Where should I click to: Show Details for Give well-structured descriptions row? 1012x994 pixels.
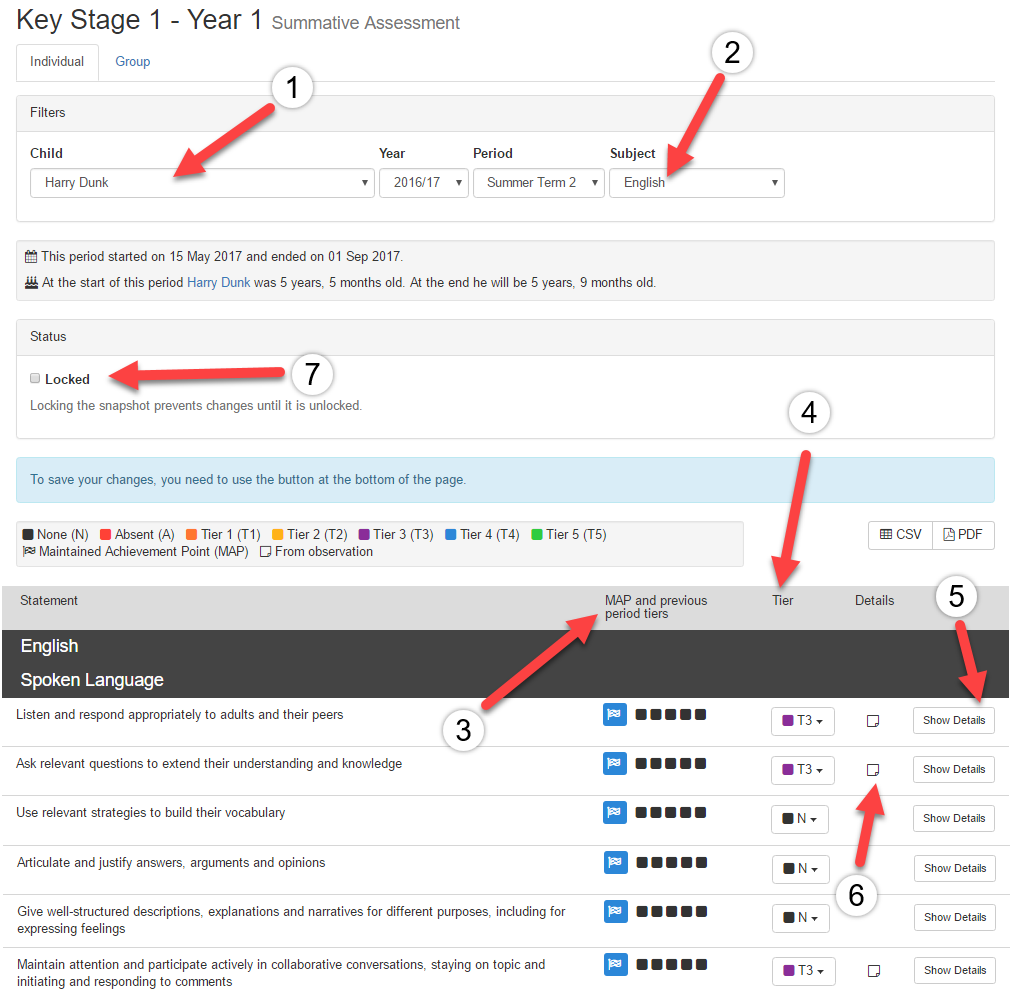pos(955,917)
